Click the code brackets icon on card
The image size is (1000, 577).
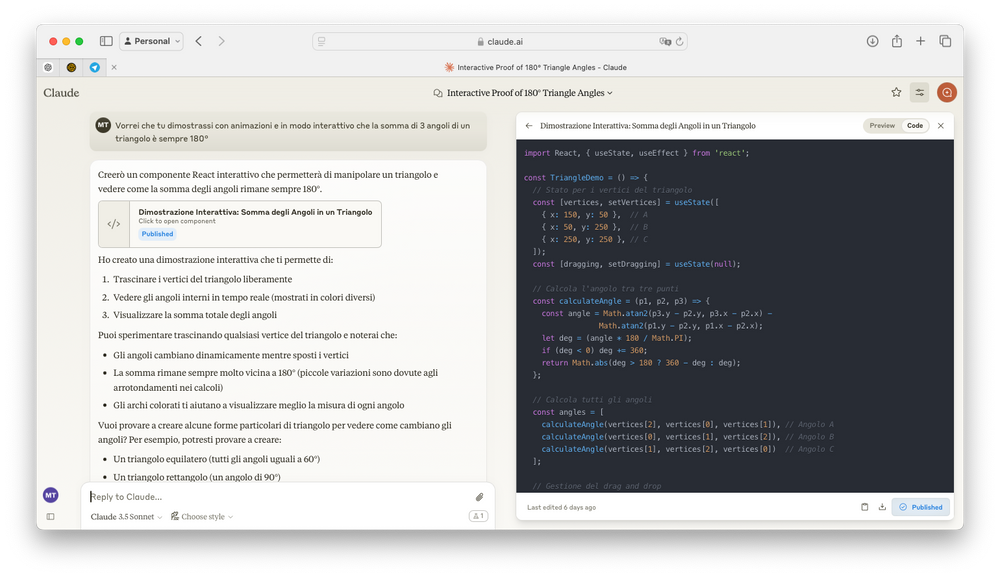pyautogui.click(x=114, y=224)
